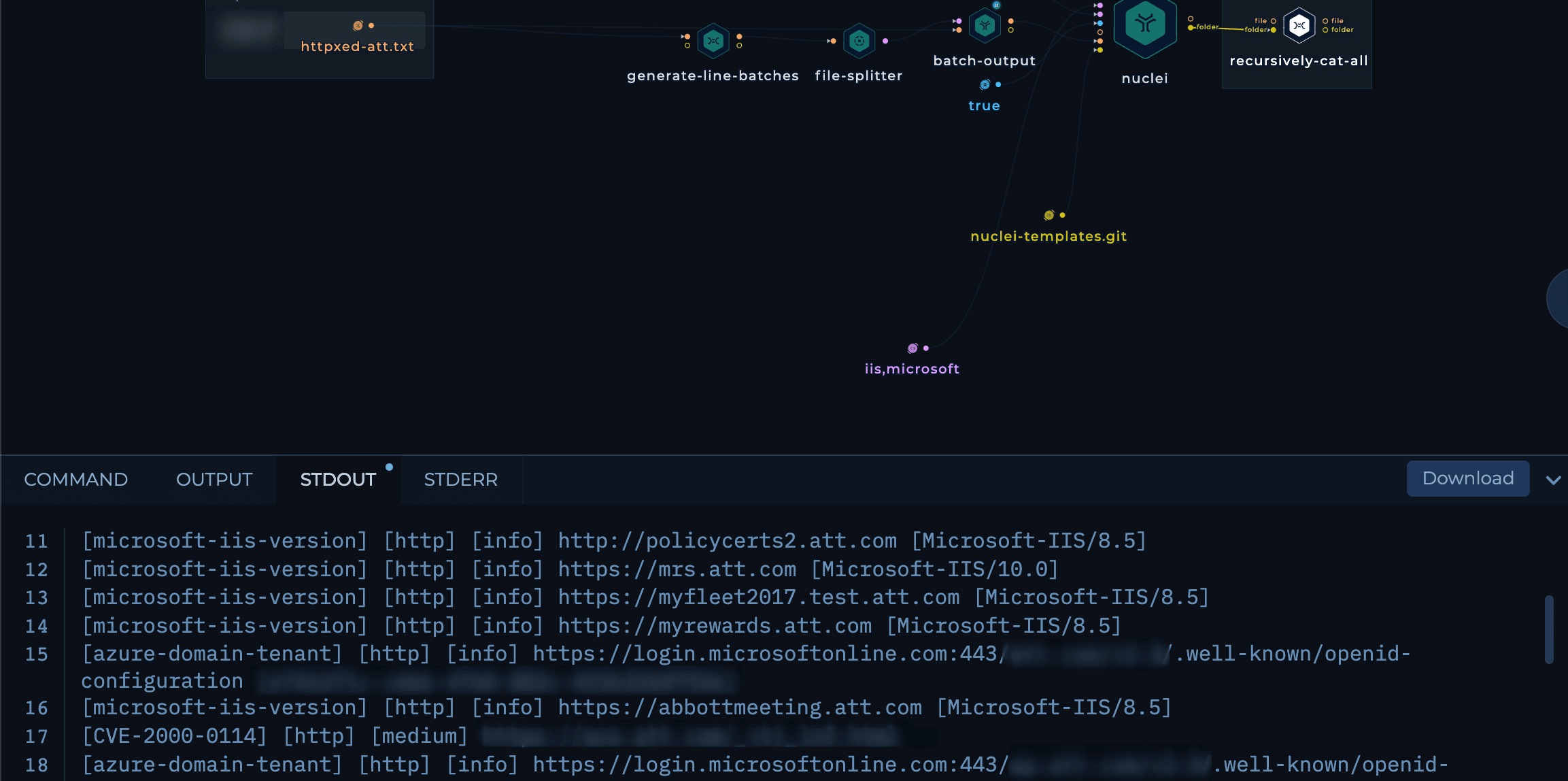Click the true boolean input node icon
The width and height of the screenshot is (1568, 781).
coord(985,84)
